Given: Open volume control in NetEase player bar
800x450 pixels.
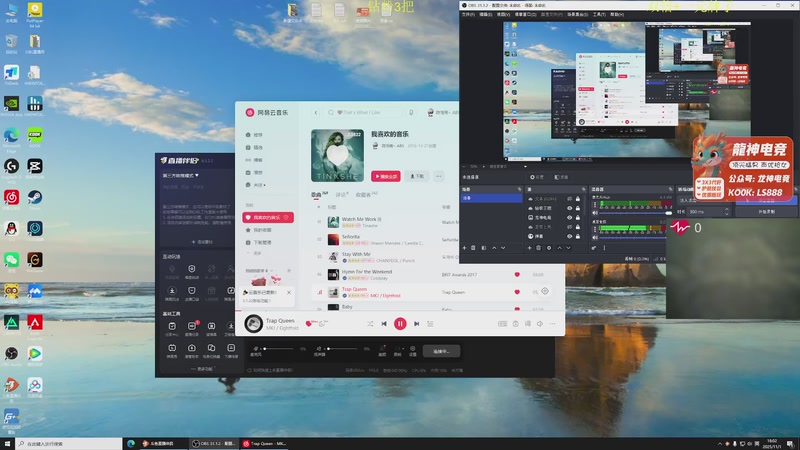Looking at the screenshot, I should tap(540, 323).
